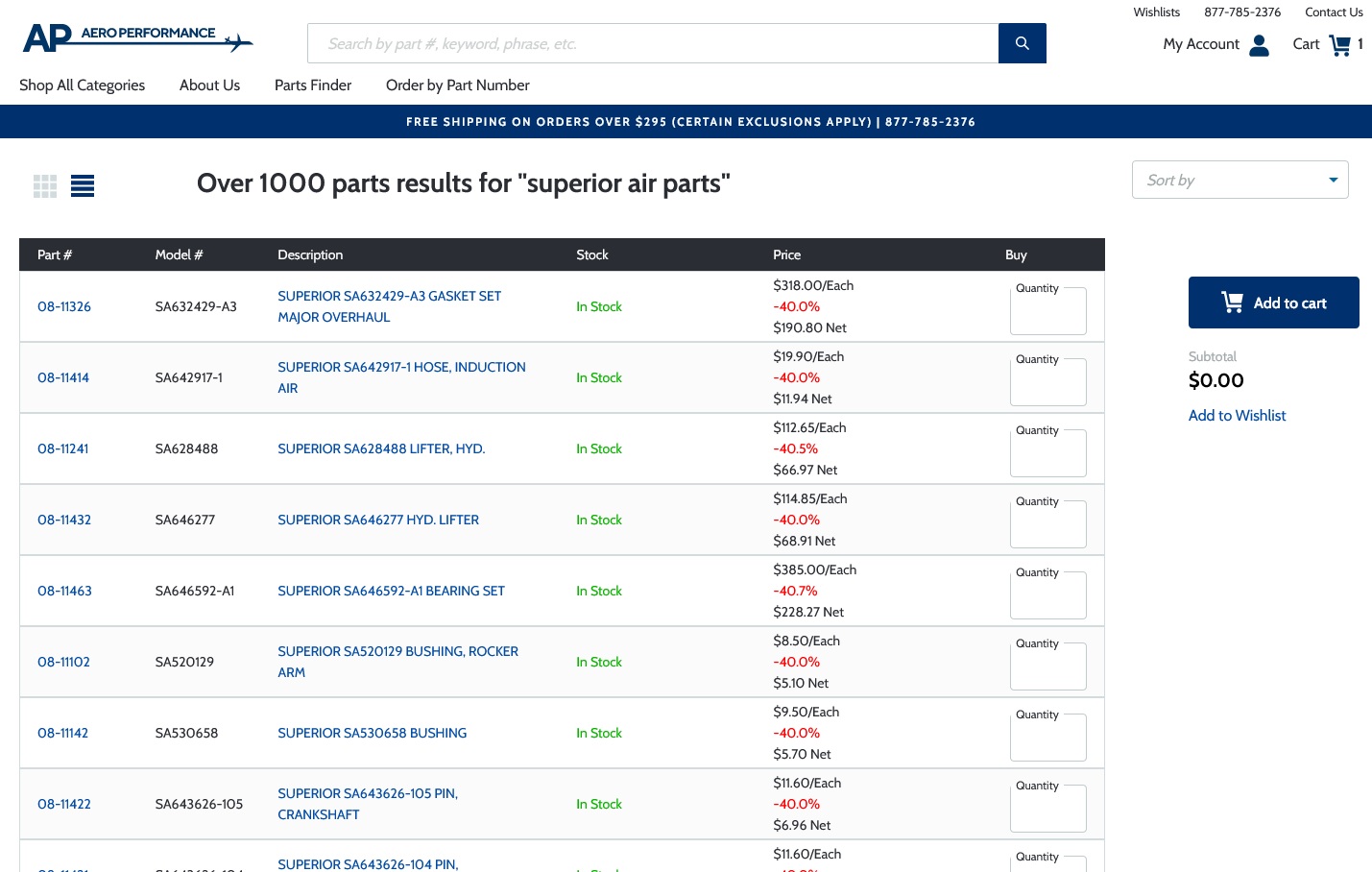
Task: Click In Stock status for 08-11241
Action: pyautogui.click(x=599, y=449)
